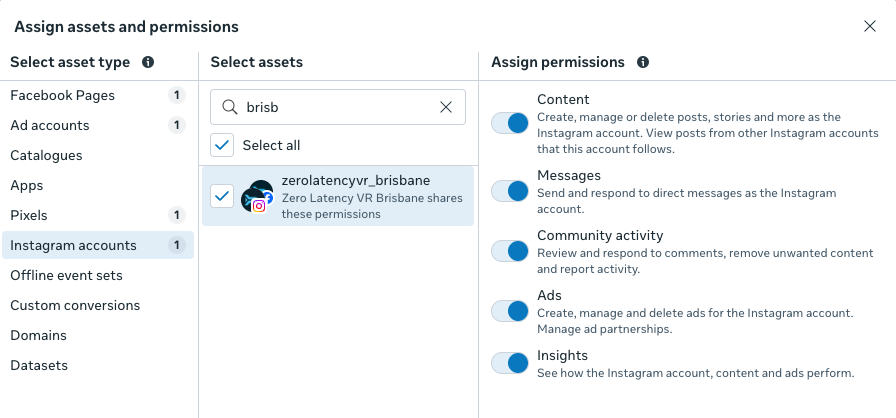Turn off the Messages permission toggle
Screen dimensions: 896x418
[x=510, y=191]
